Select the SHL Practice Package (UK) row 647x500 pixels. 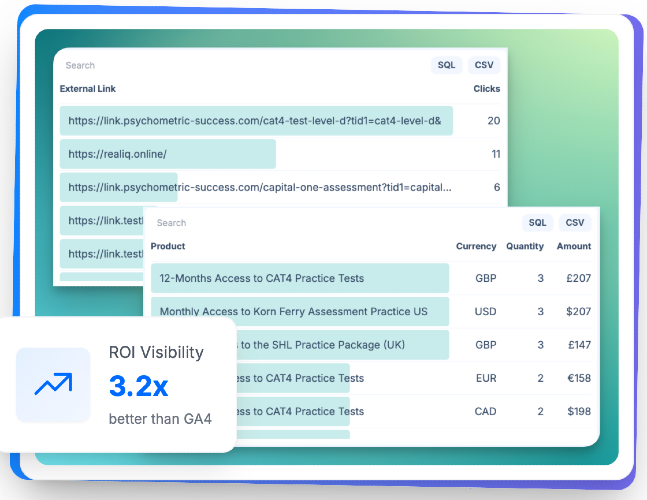[x=414, y=345]
